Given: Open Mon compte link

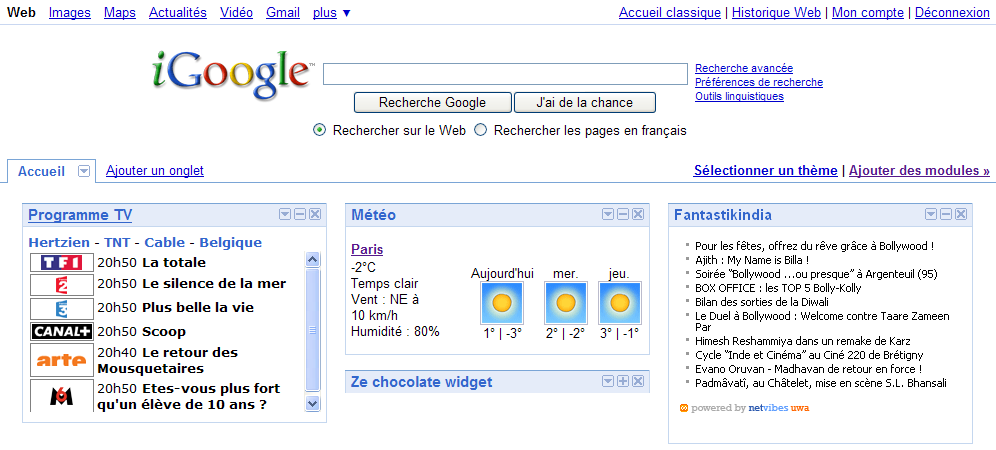Looking at the screenshot, I should click(868, 13).
